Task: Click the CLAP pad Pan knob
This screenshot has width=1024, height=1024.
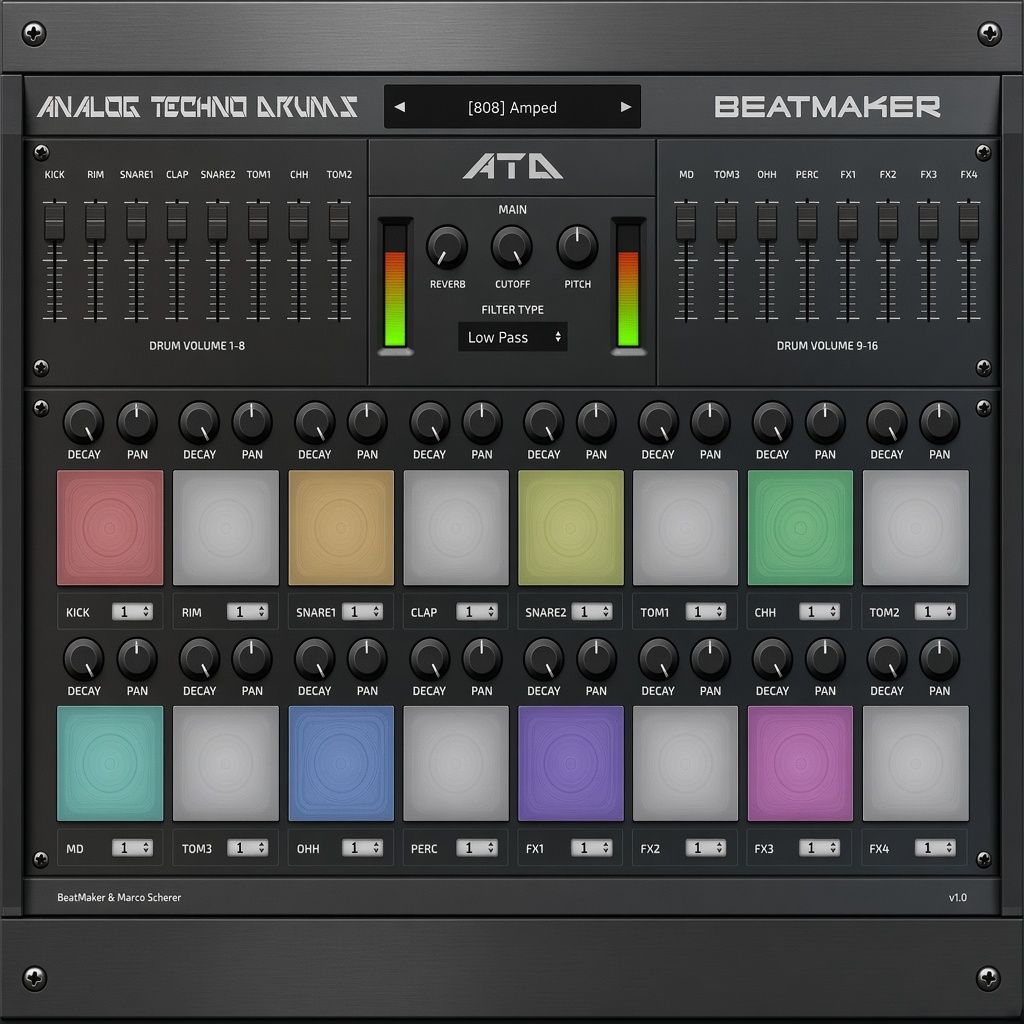Action: pyautogui.click(x=482, y=423)
